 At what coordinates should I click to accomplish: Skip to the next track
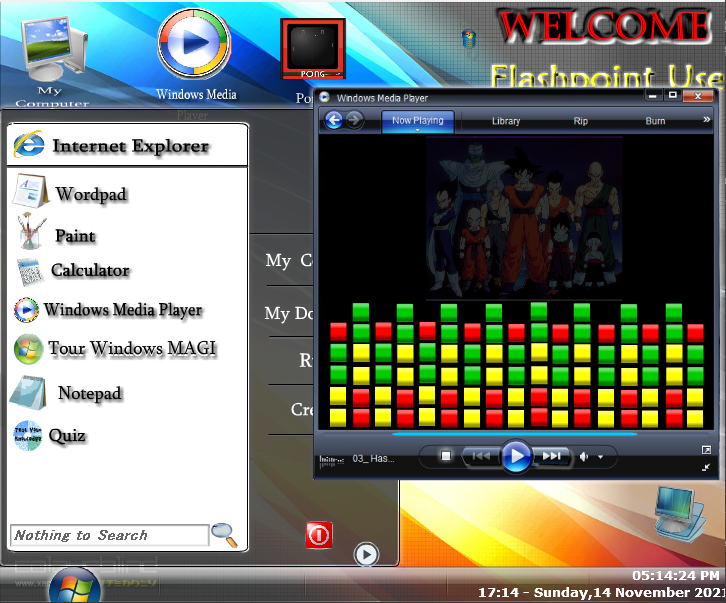(x=551, y=456)
